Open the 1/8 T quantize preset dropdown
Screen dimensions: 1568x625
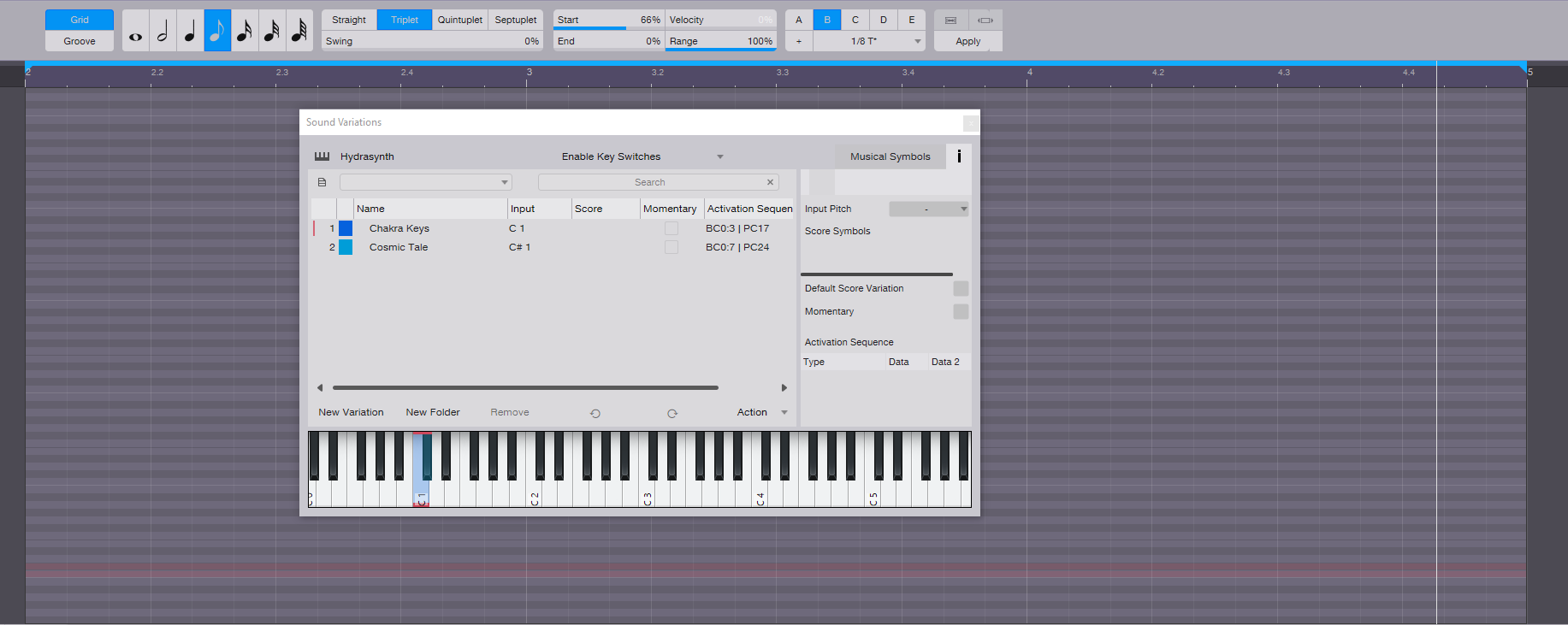click(870, 41)
